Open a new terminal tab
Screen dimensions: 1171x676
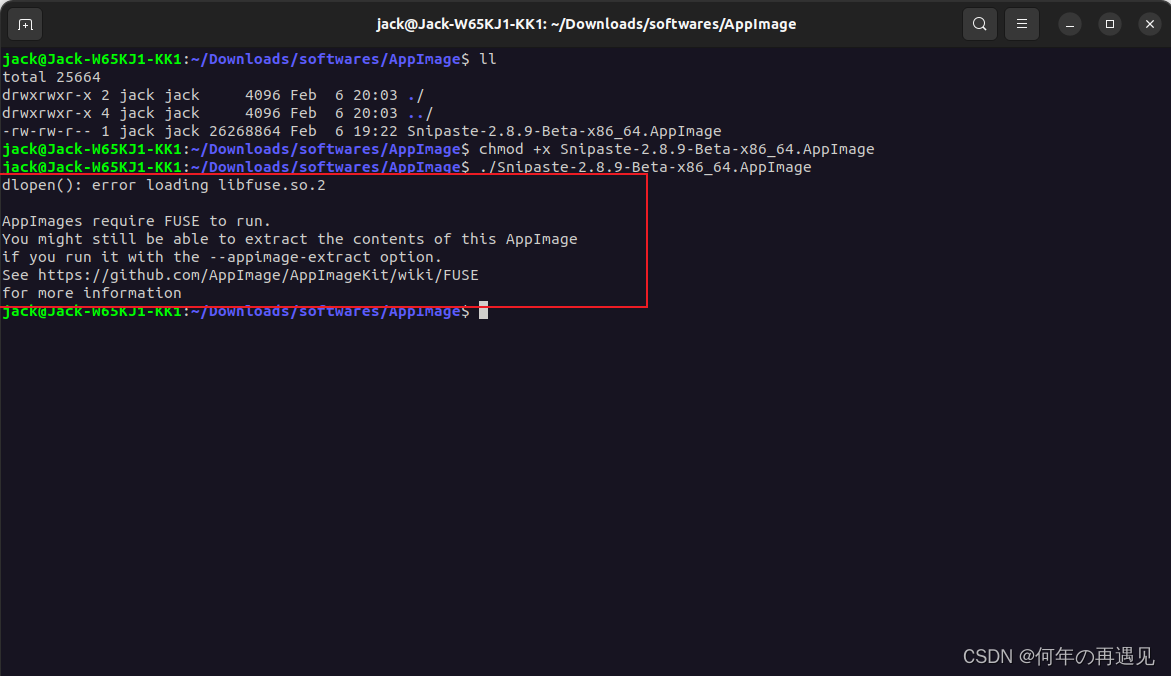(x=25, y=24)
